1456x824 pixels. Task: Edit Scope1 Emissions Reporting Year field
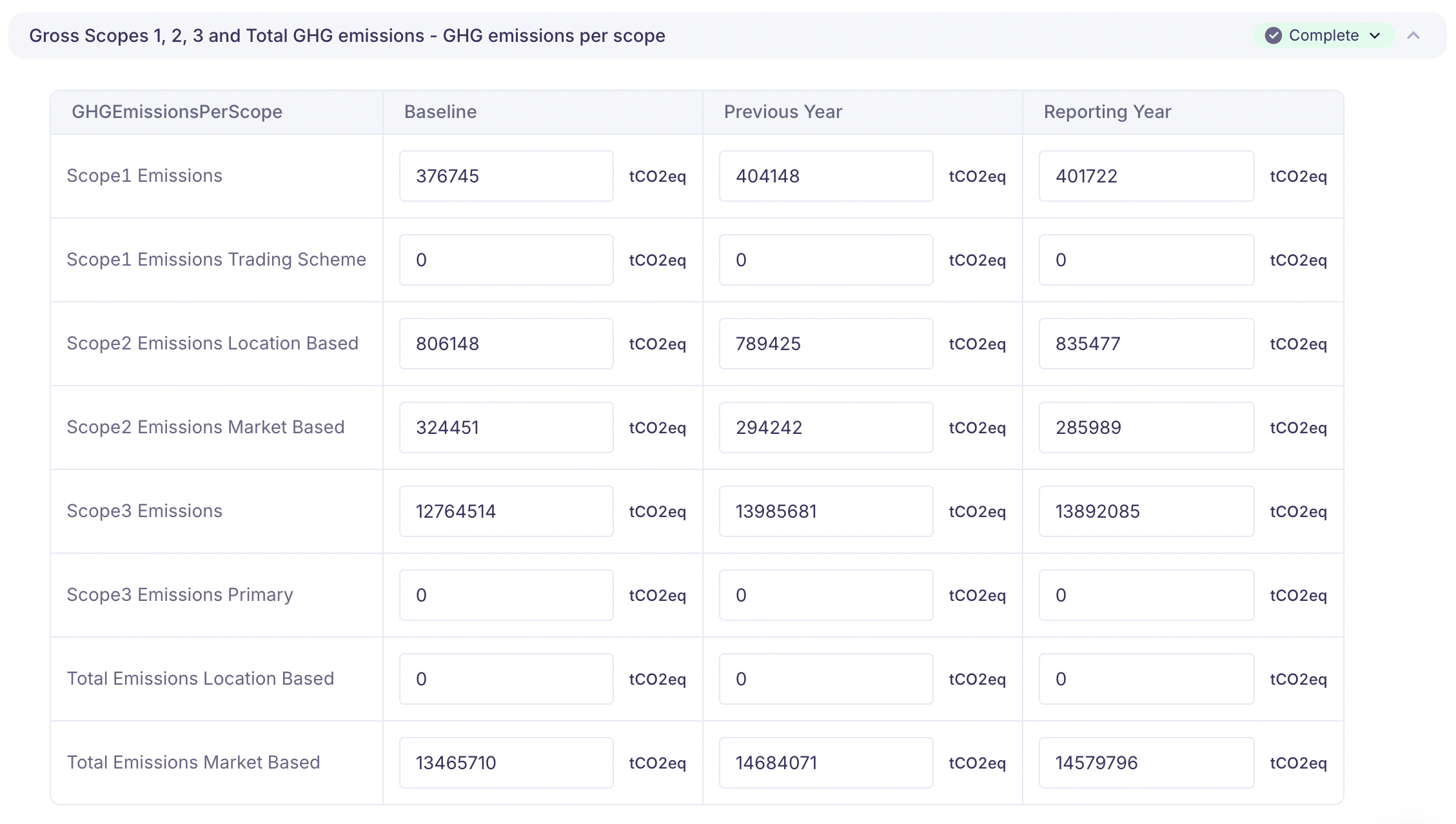pyautogui.click(x=1146, y=176)
